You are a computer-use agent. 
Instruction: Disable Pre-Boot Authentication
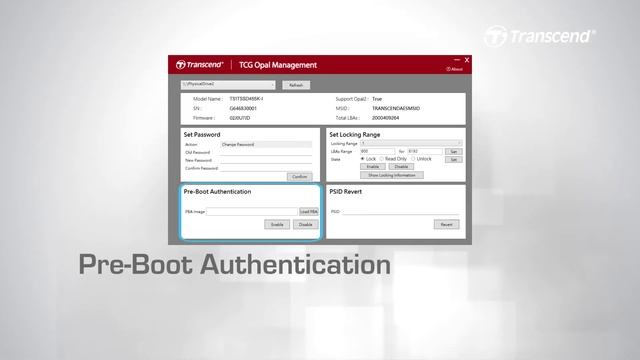tap(306, 224)
